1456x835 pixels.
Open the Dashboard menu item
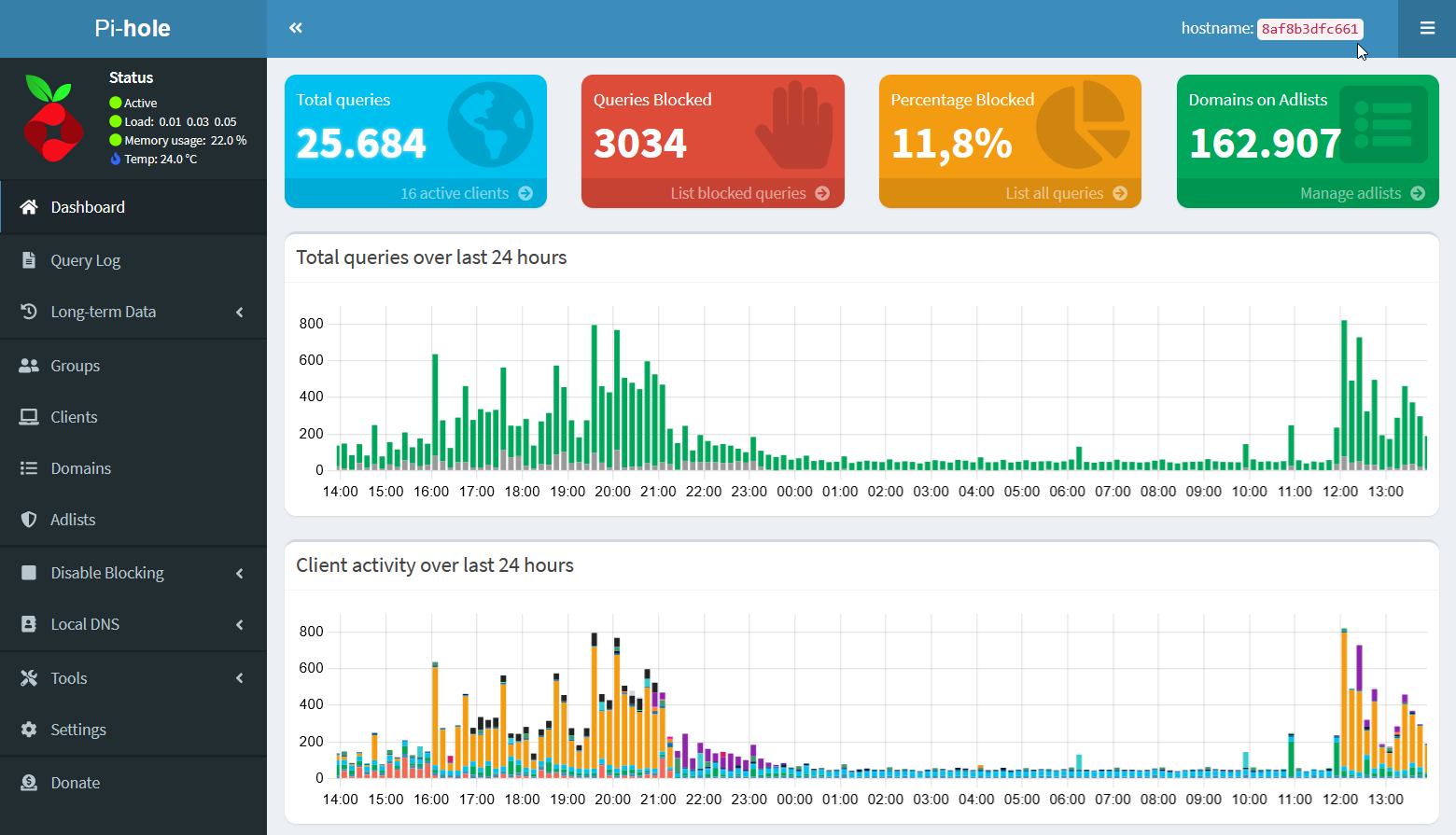133,207
